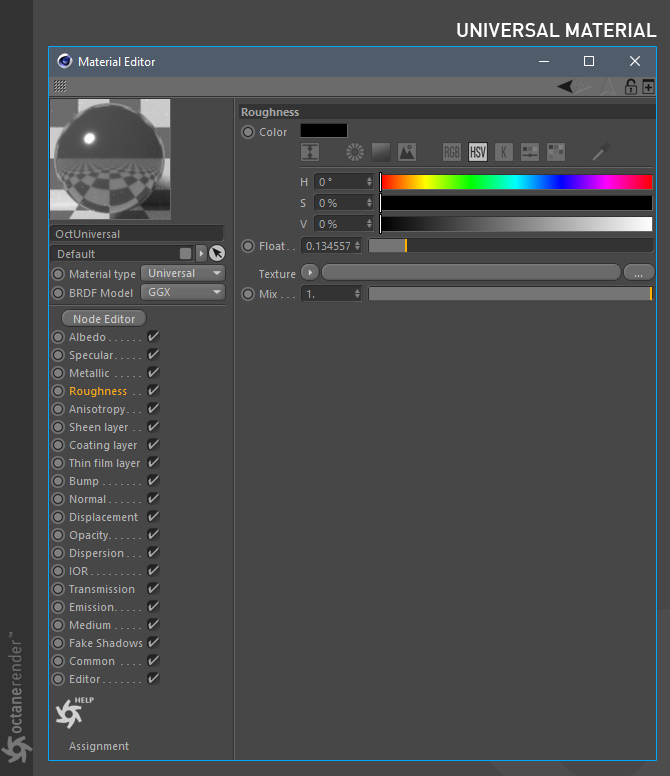Go up one level with up arrow
The image size is (670, 776).
pos(608,87)
